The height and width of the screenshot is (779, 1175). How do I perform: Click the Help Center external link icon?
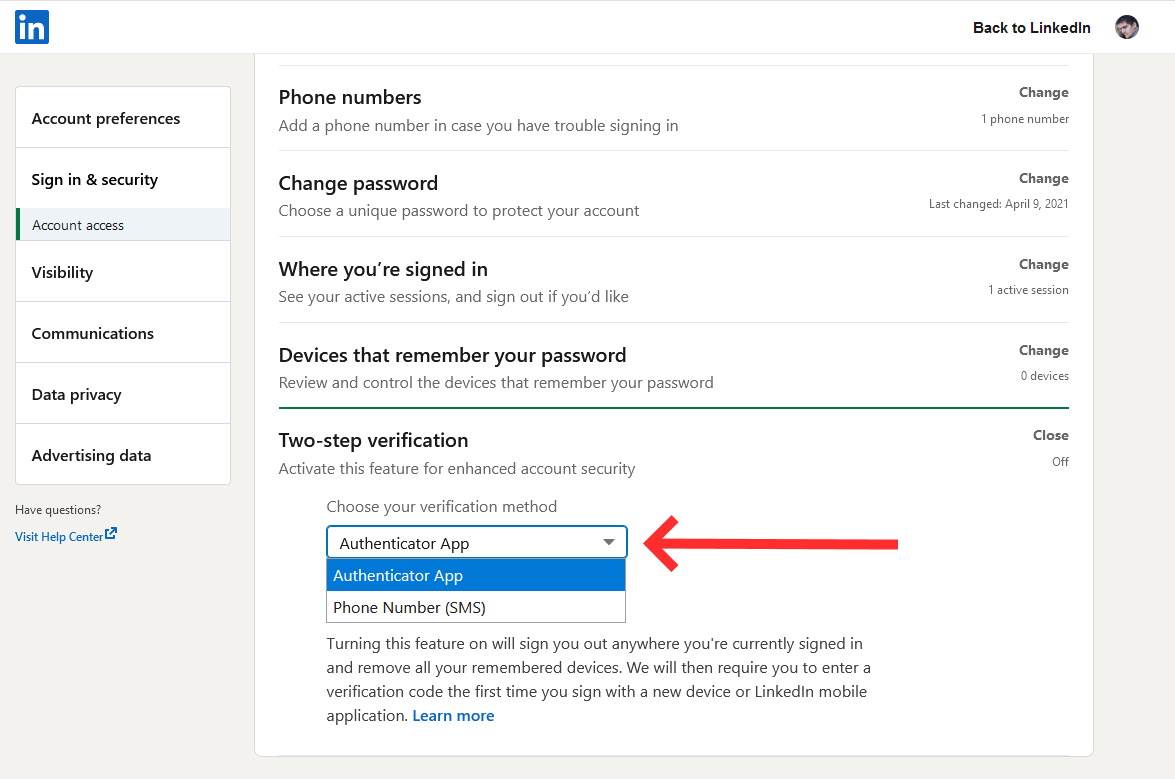(111, 534)
